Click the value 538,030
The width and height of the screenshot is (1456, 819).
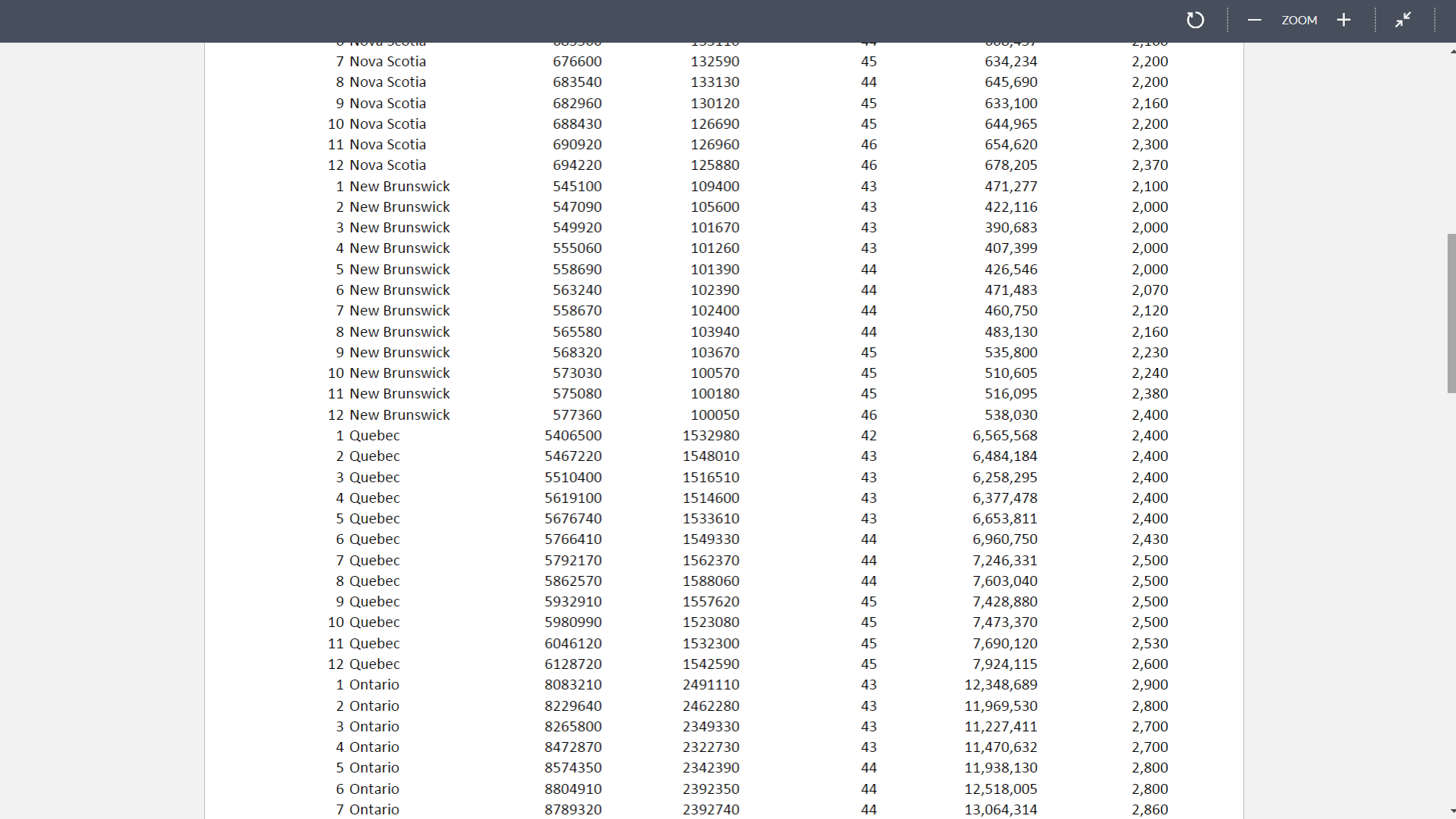tap(1011, 415)
